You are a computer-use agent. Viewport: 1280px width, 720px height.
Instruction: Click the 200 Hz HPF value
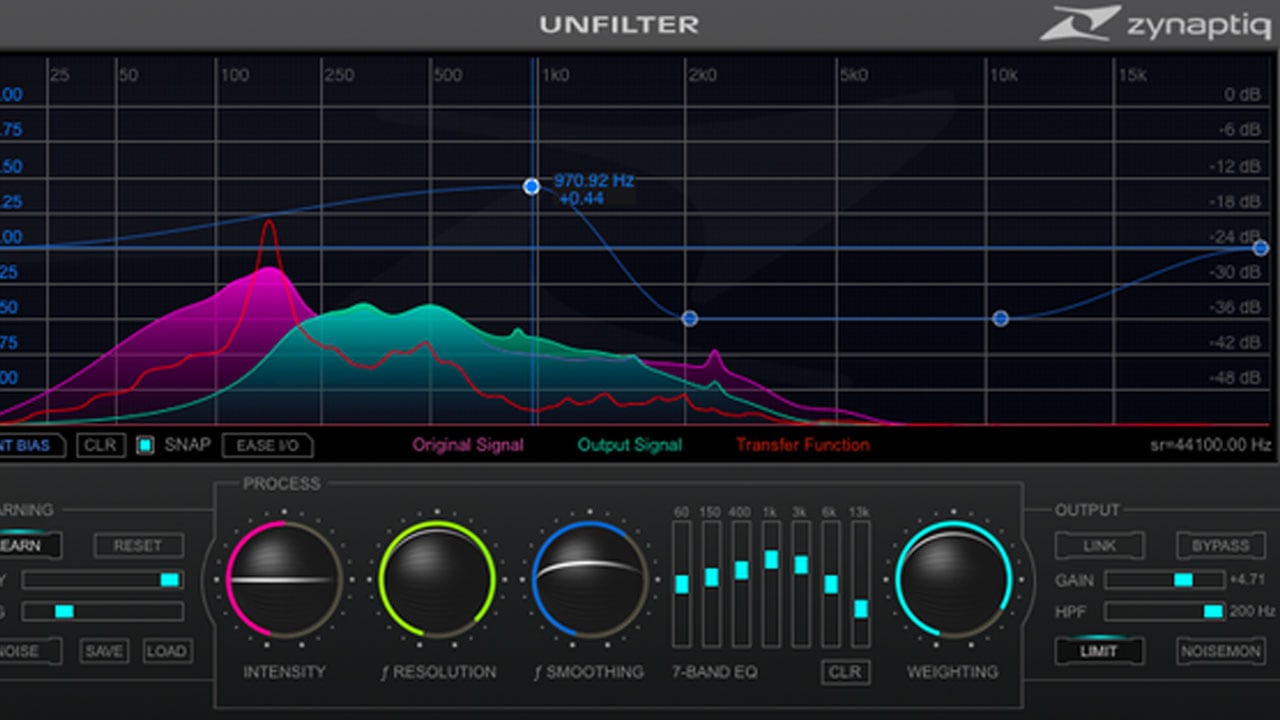[x=1253, y=611]
